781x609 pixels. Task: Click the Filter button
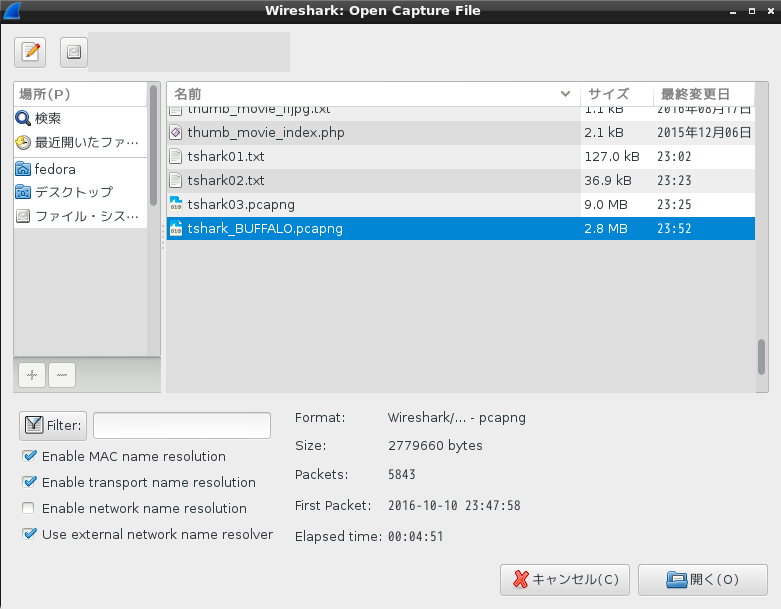53,425
